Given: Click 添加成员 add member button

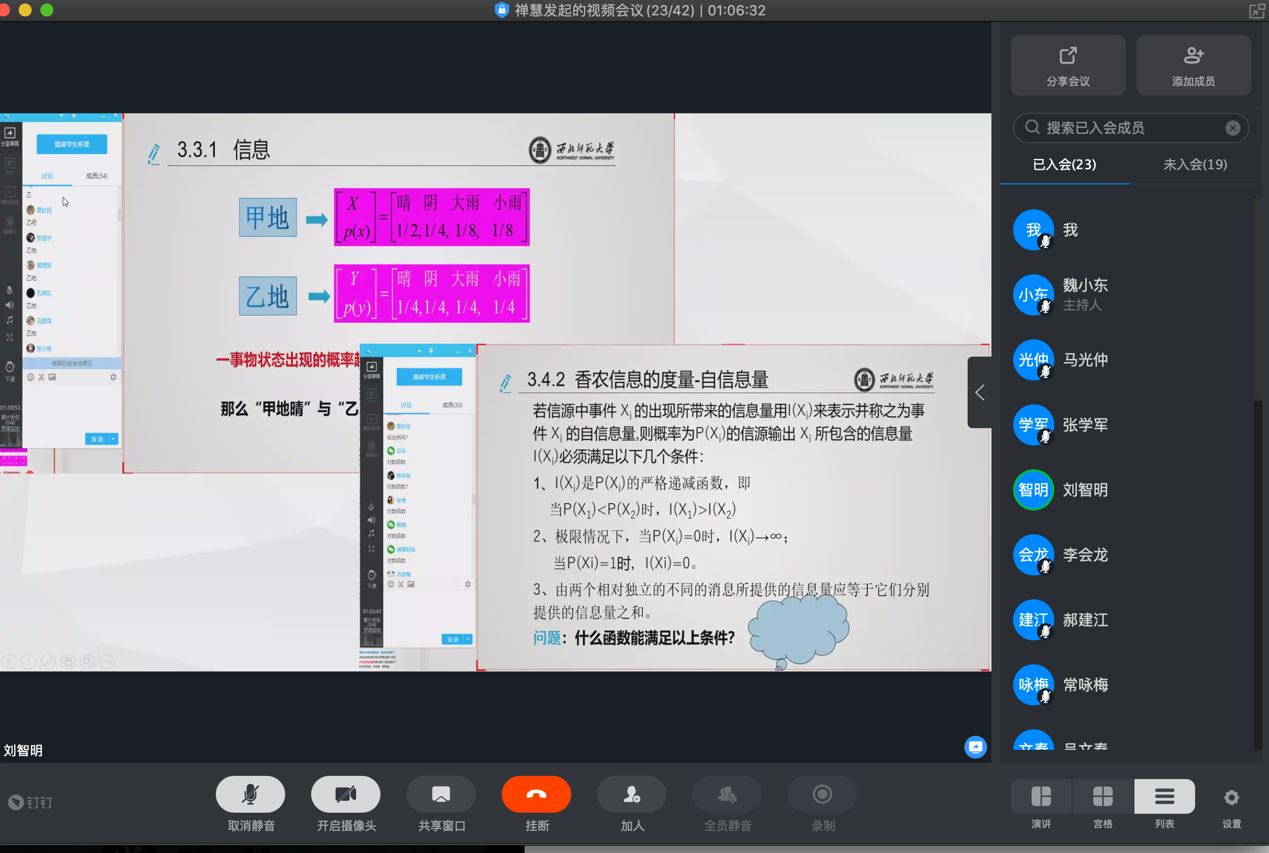Looking at the screenshot, I should (1193, 66).
